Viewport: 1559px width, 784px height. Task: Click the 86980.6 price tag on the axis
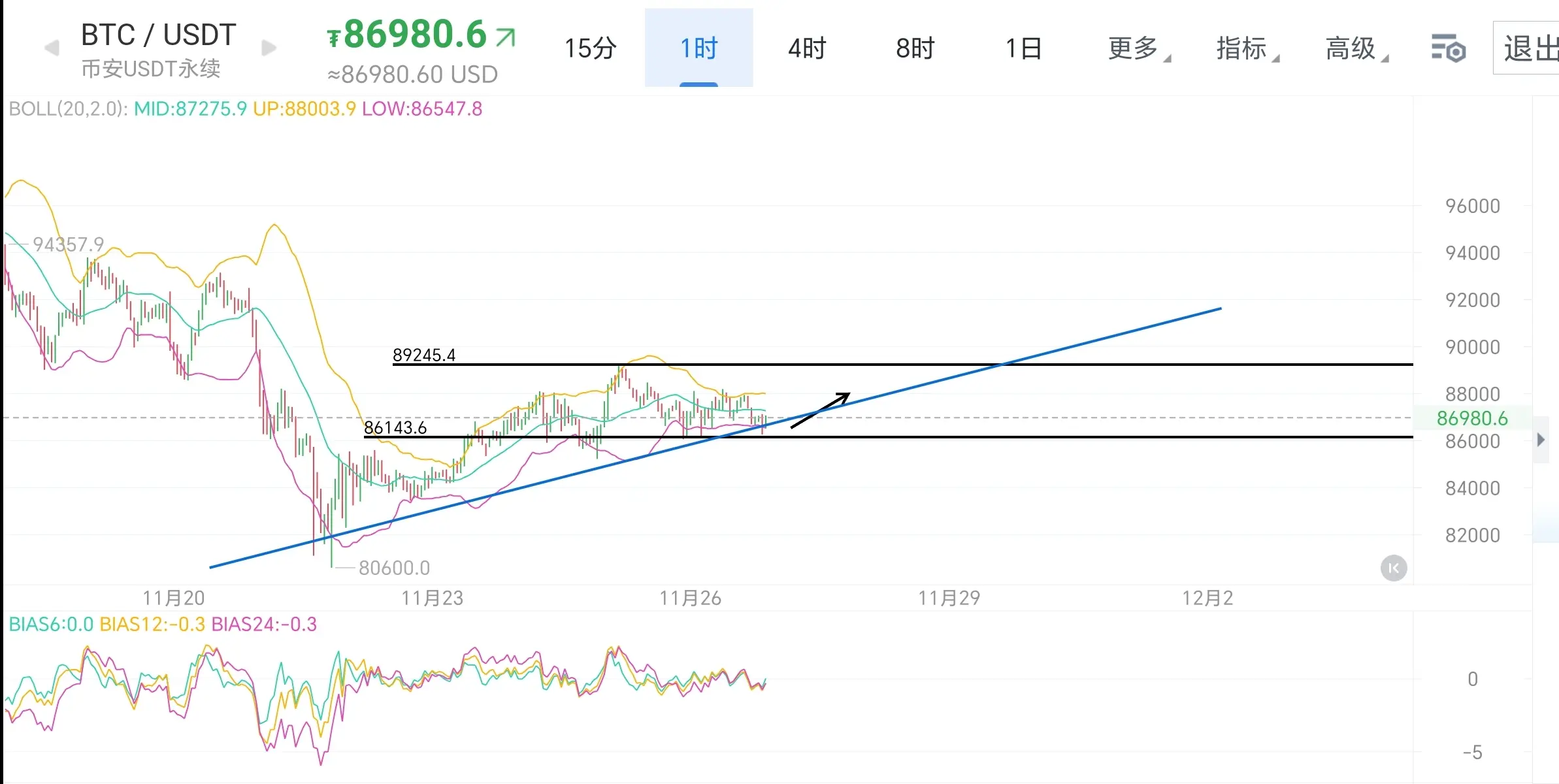coord(1471,418)
